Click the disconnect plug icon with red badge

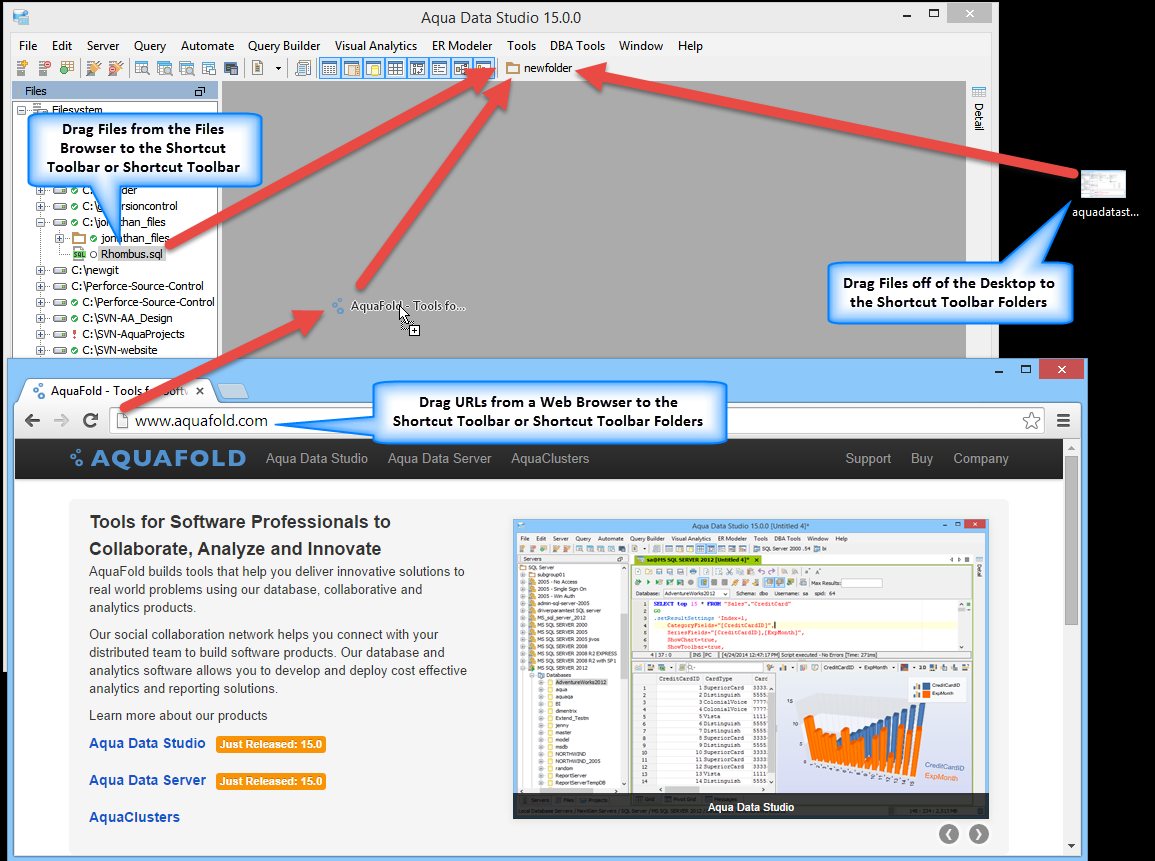click(116, 68)
